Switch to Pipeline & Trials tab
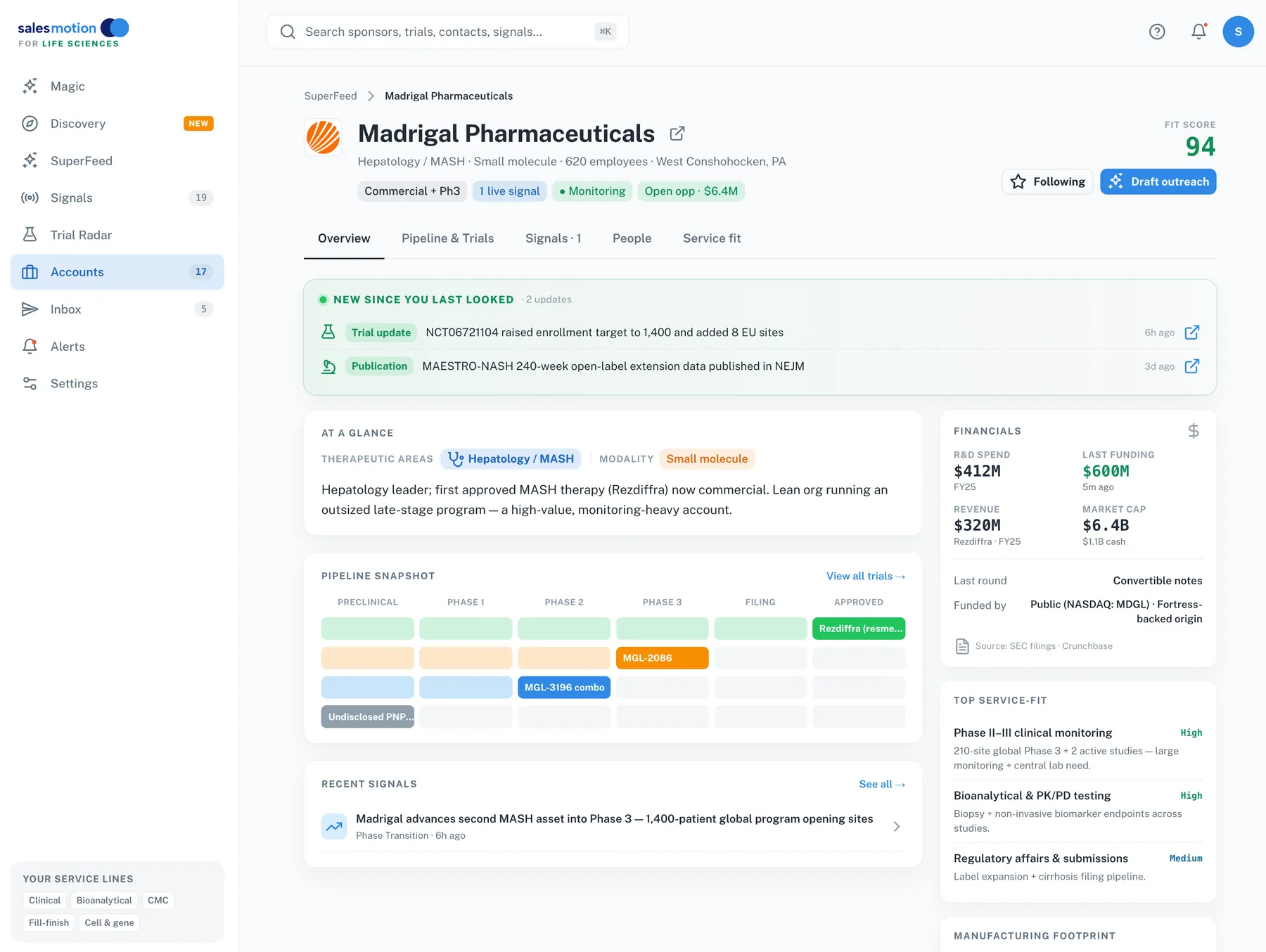This screenshot has width=1266, height=952. (448, 238)
